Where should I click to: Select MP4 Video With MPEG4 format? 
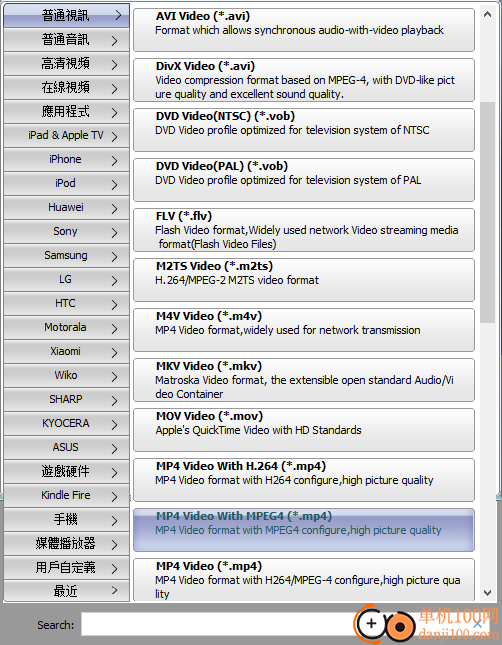pos(304,530)
